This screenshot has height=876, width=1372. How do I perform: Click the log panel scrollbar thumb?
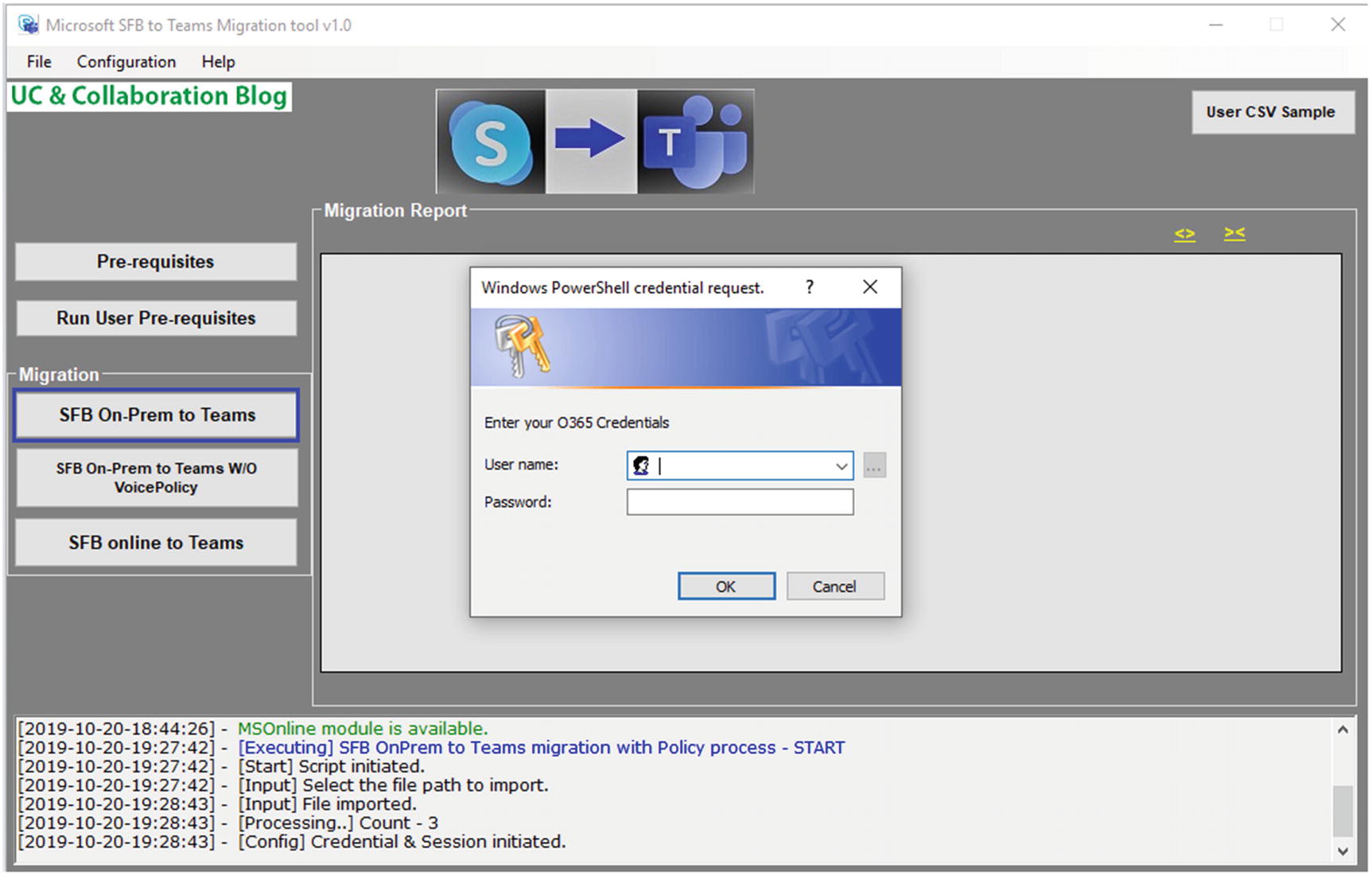(x=1343, y=811)
